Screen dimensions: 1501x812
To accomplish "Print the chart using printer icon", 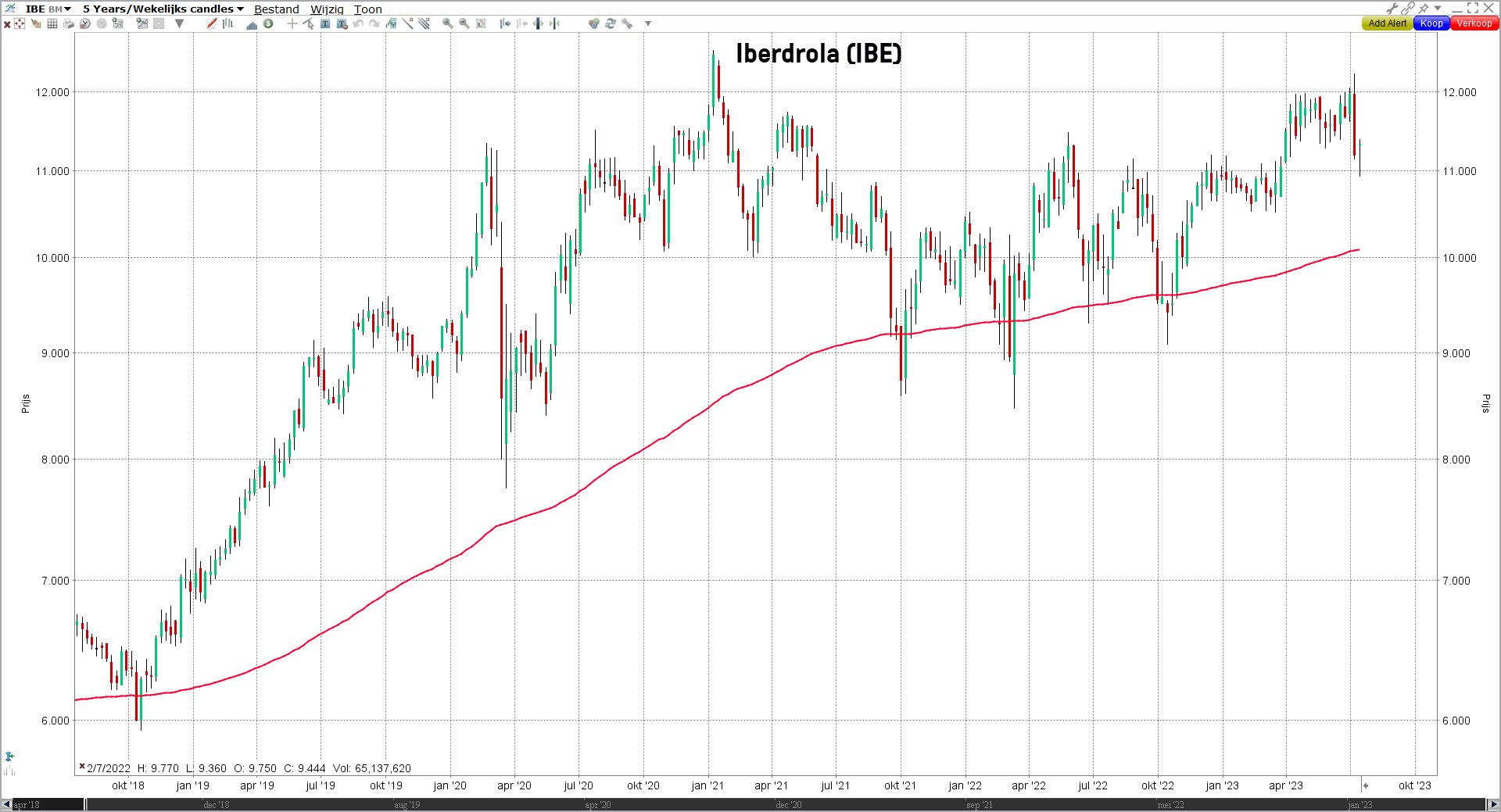I will [x=69, y=23].
